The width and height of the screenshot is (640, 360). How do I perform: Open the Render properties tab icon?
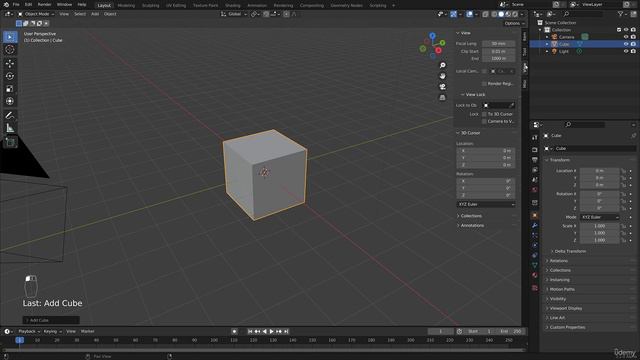click(535, 149)
